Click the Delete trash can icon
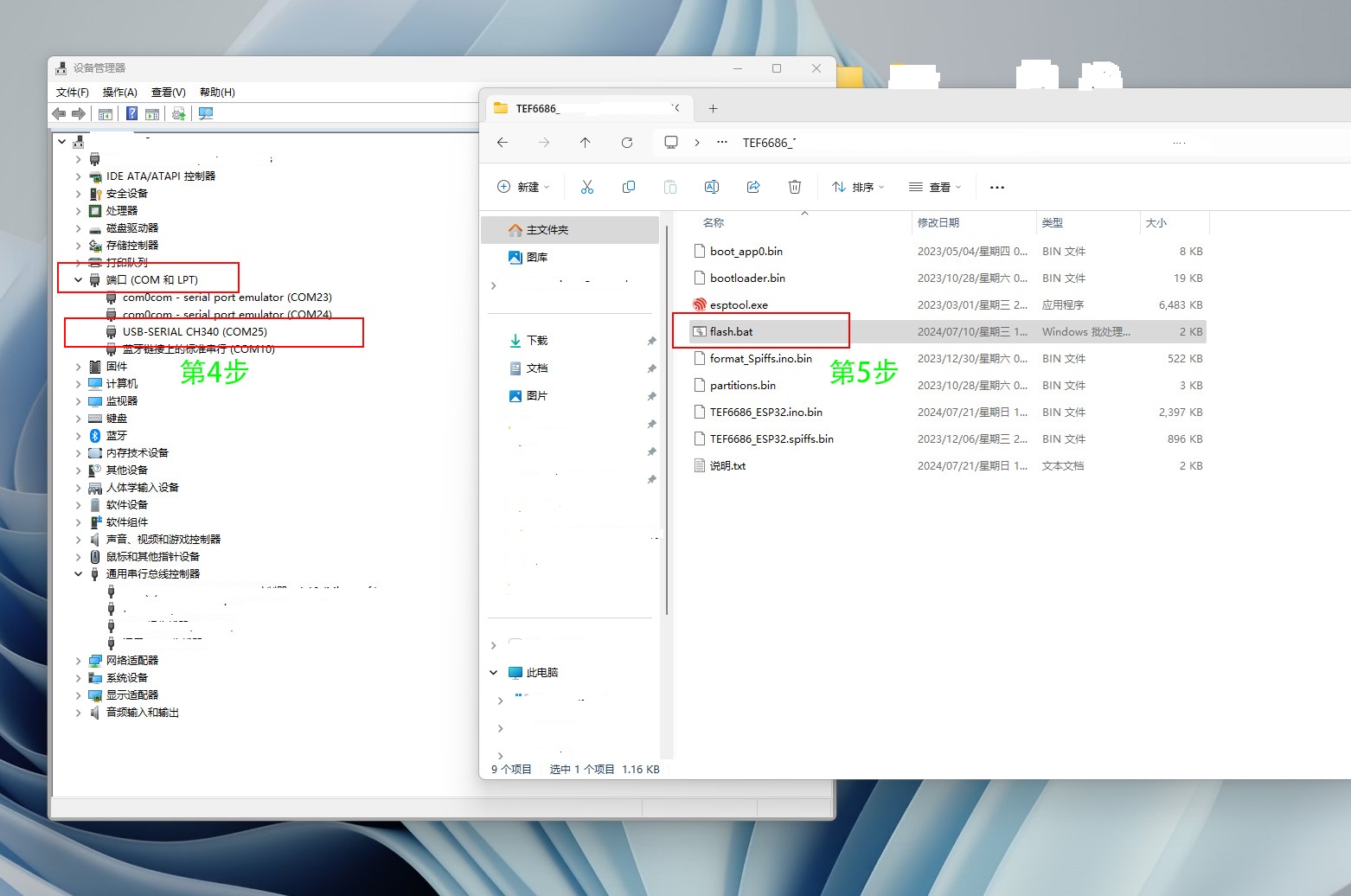The width and height of the screenshot is (1351, 896). click(x=795, y=187)
